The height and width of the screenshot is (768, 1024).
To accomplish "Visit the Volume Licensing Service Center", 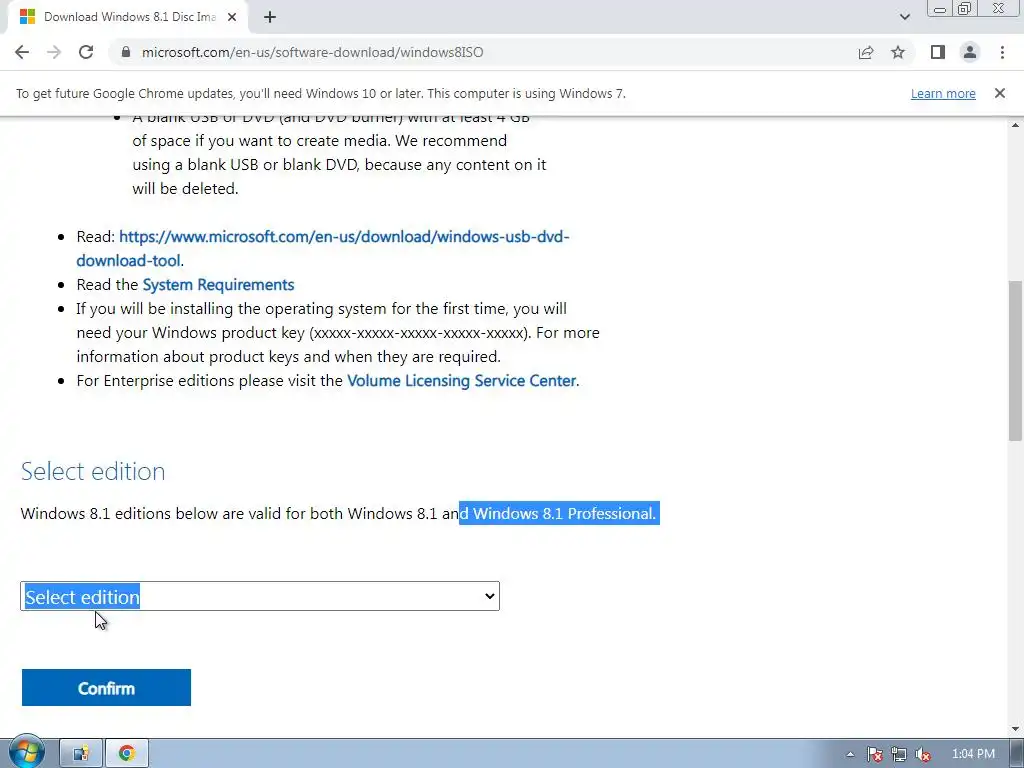I will (x=462, y=381).
